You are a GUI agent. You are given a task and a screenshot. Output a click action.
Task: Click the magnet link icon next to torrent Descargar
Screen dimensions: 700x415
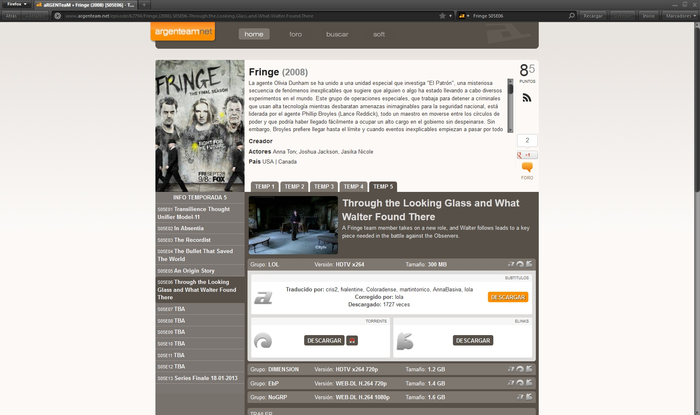(x=352, y=340)
